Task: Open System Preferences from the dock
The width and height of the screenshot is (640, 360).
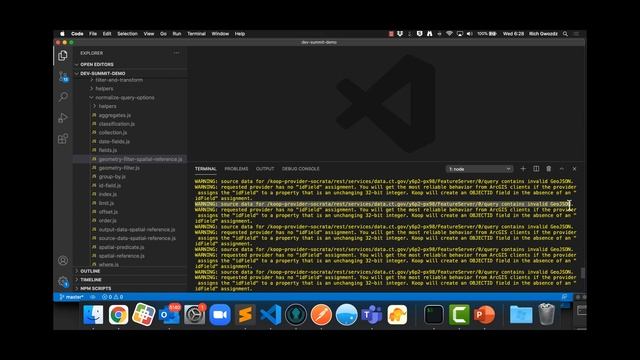Action: point(195,315)
